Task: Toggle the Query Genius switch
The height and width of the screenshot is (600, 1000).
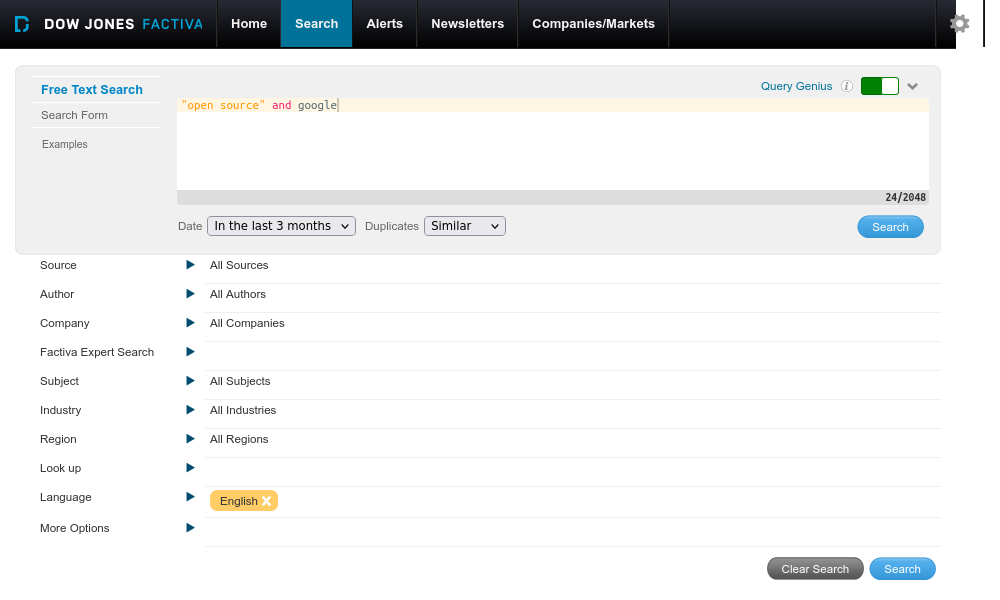Action: (x=879, y=86)
